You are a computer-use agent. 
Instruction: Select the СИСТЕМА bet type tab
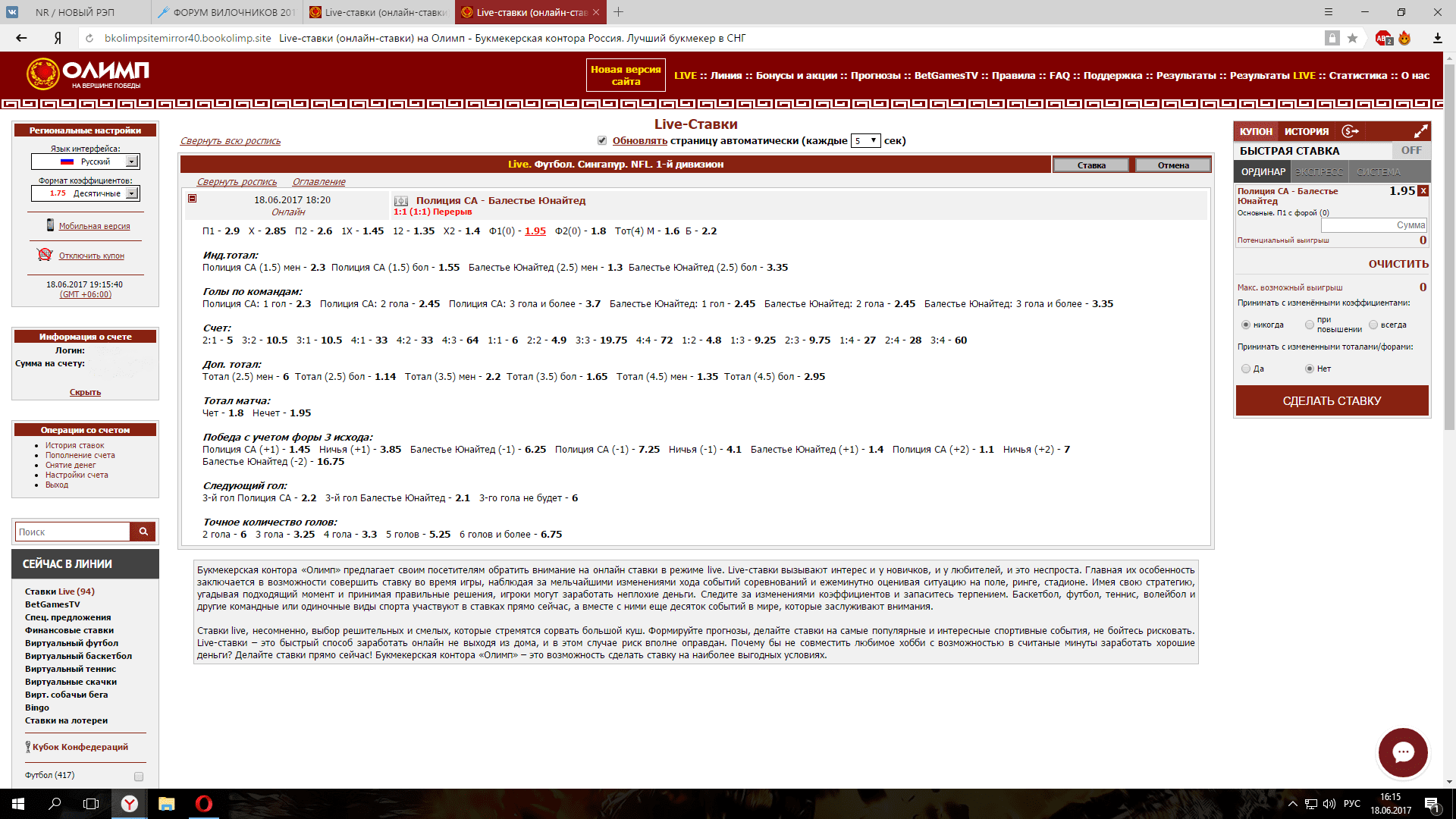tap(1379, 172)
